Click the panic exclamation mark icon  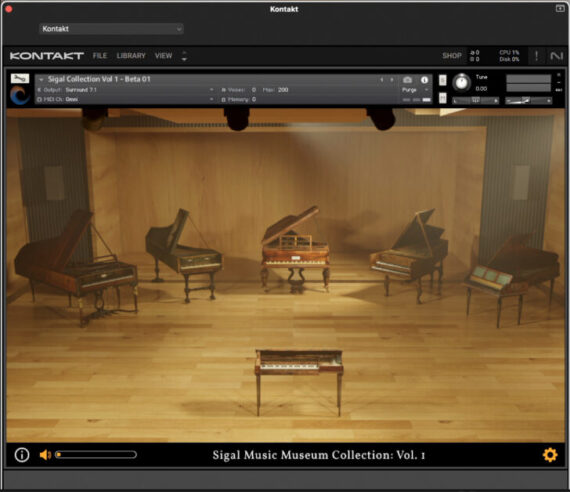click(x=536, y=56)
